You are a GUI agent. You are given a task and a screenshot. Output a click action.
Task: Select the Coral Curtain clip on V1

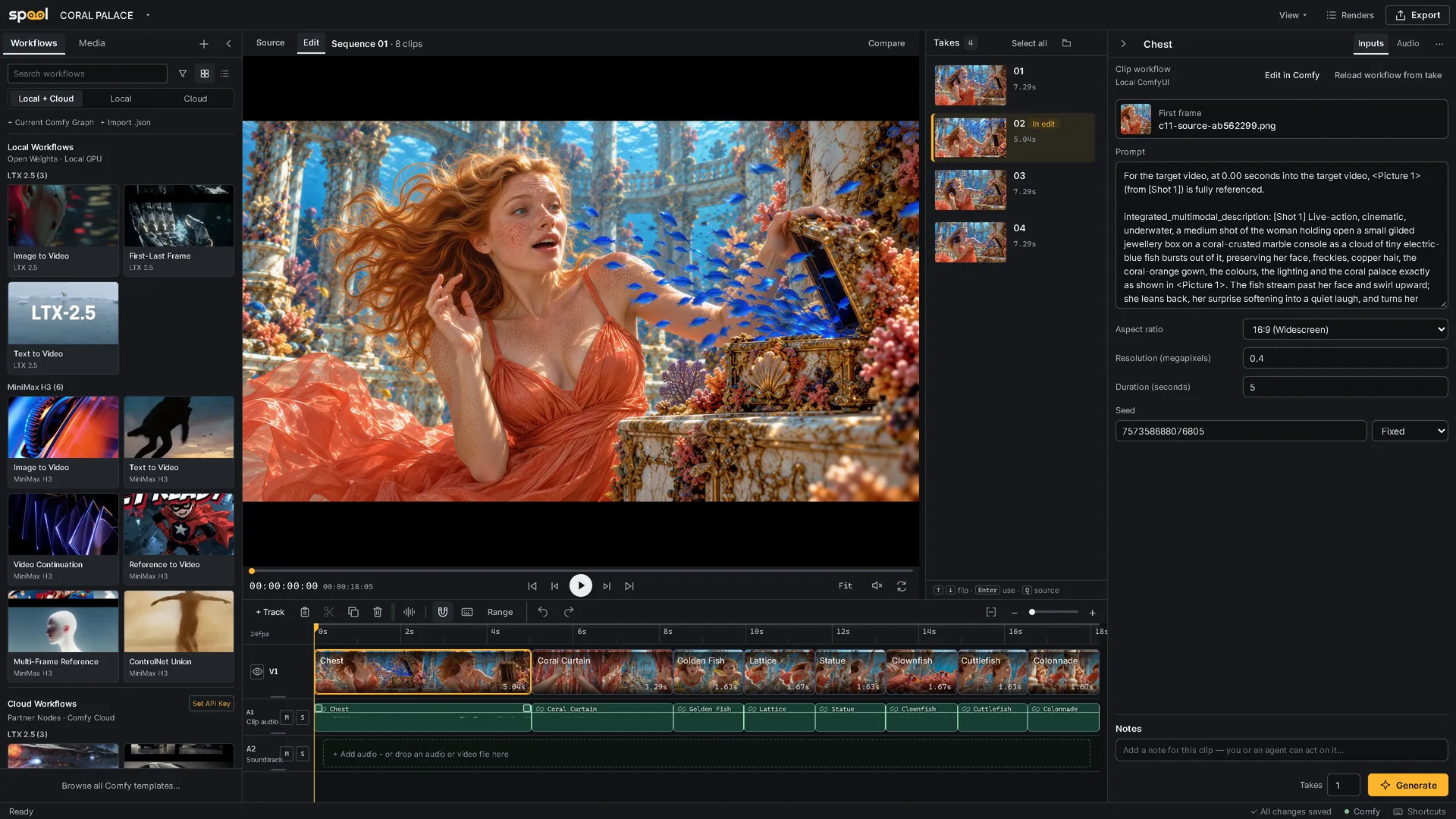pos(602,671)
